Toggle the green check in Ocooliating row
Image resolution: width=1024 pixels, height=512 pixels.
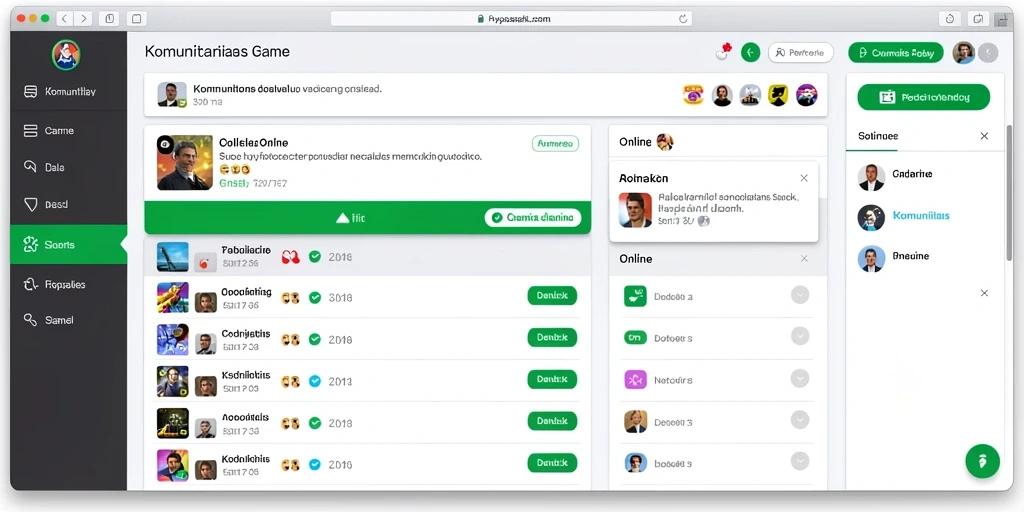click(x=315, y=298)
